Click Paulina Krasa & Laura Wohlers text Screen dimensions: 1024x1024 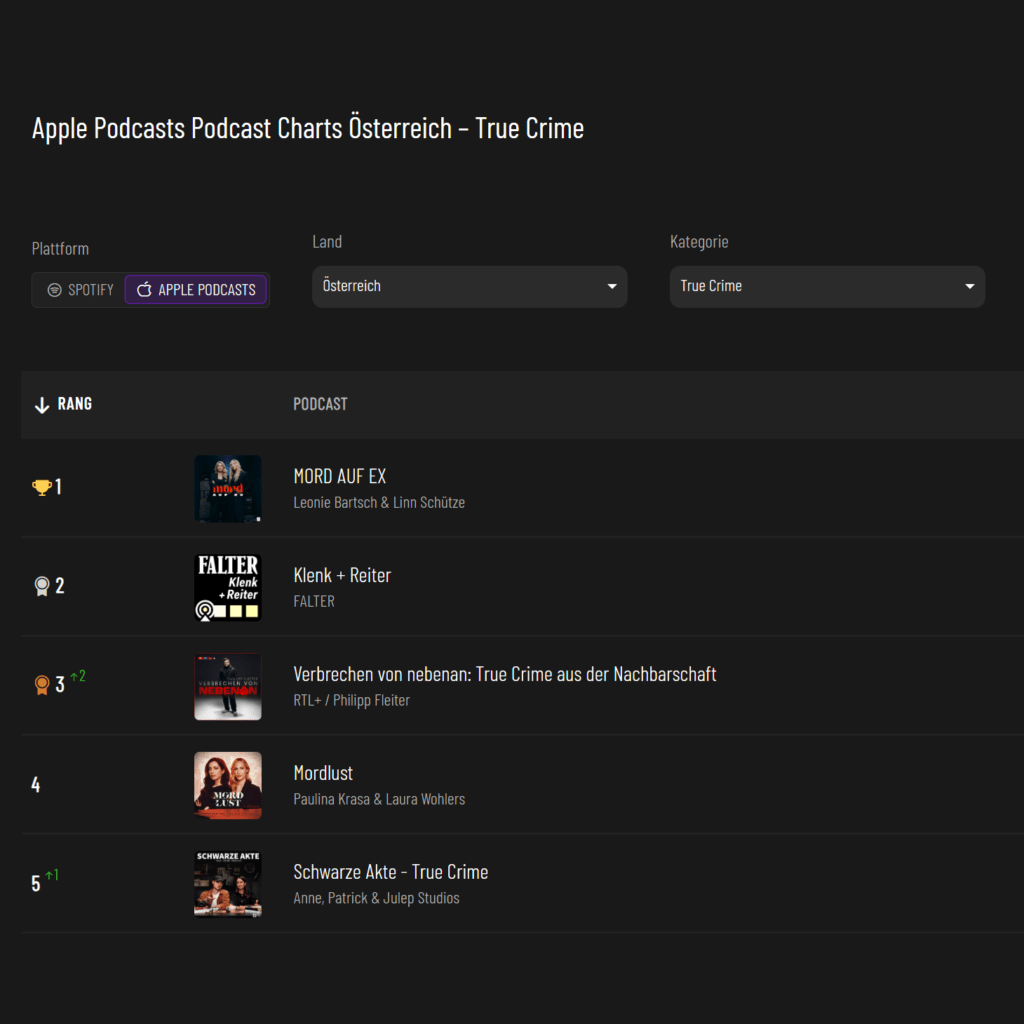click(379, 799)
